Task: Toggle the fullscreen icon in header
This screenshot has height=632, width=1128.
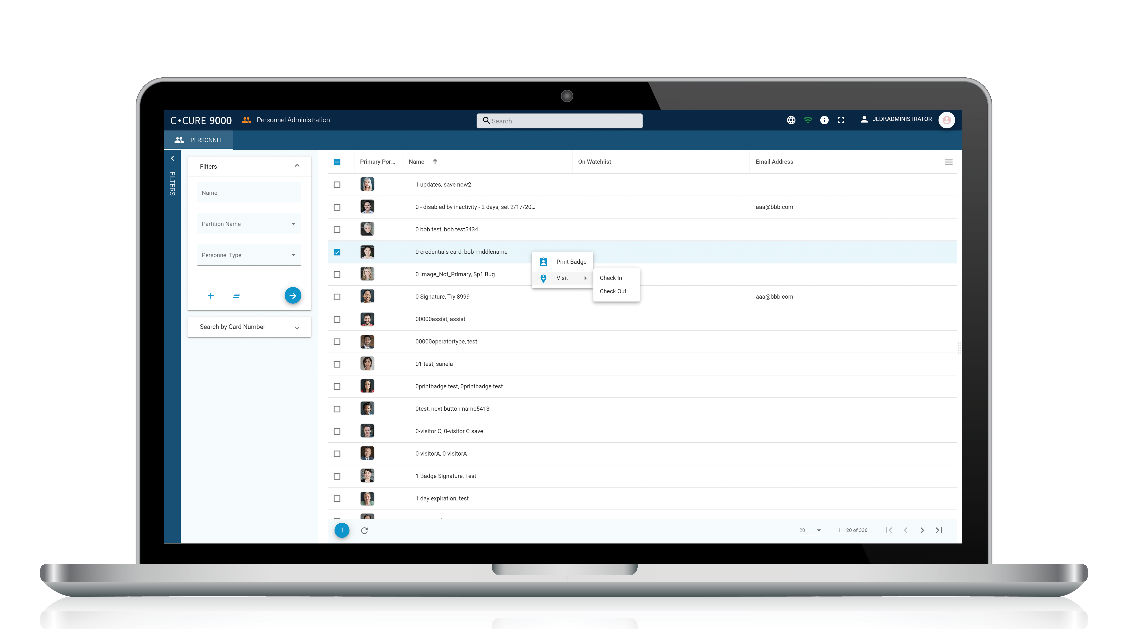Action: [841, 120]
